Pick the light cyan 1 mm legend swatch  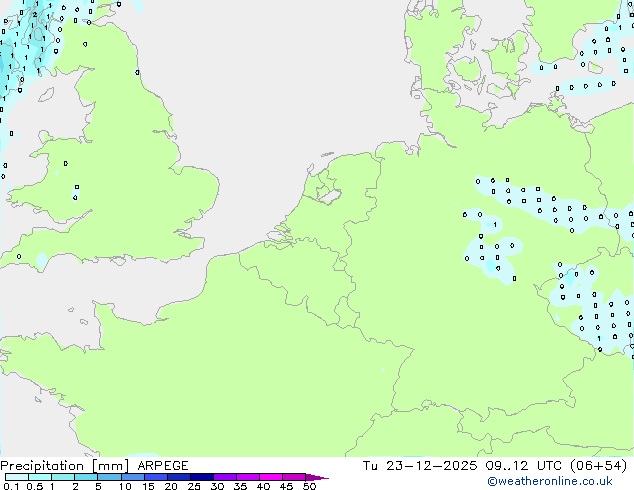pyautogui.click(x=62, y=477)
